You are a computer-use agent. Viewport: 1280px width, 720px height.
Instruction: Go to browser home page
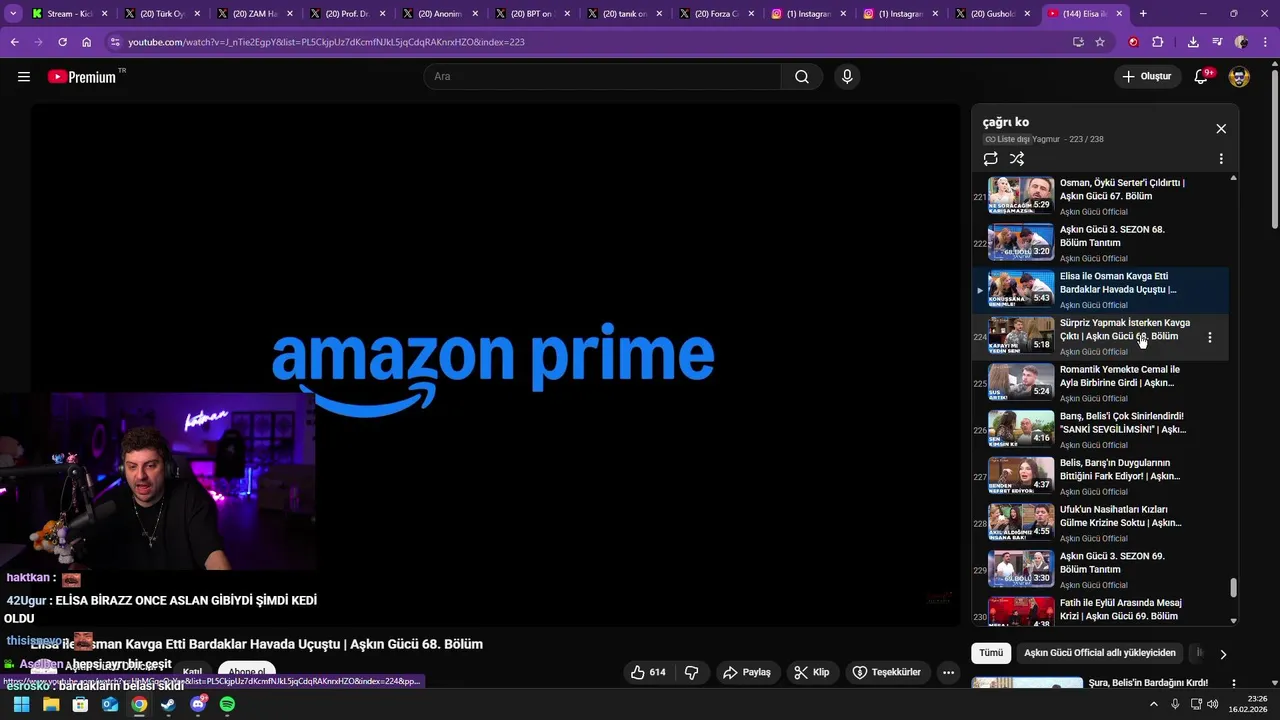click(x=86, y=42)
